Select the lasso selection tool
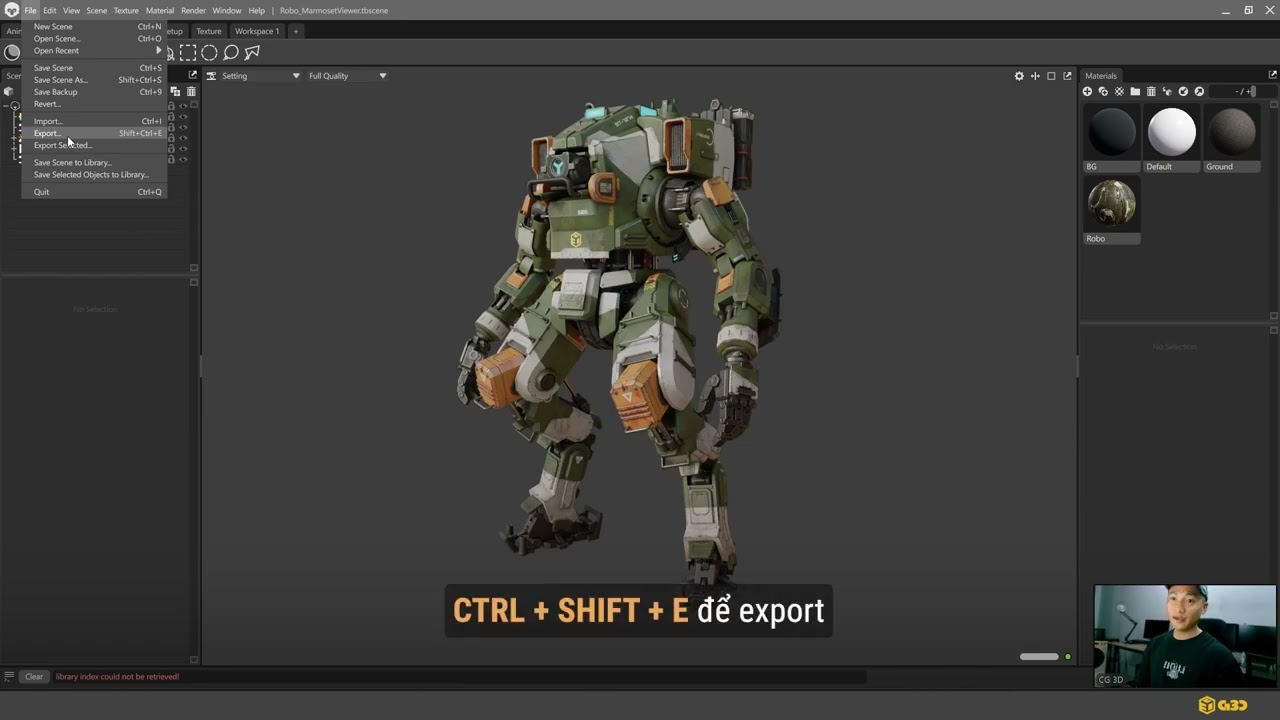The width and height of the screenshot is (1280, 720). (231, 53)
